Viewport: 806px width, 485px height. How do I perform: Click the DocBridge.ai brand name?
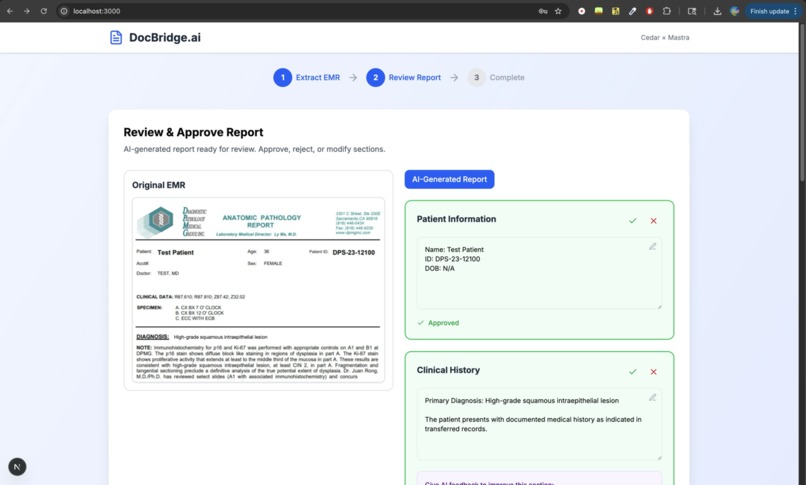[x=164, y=38]
